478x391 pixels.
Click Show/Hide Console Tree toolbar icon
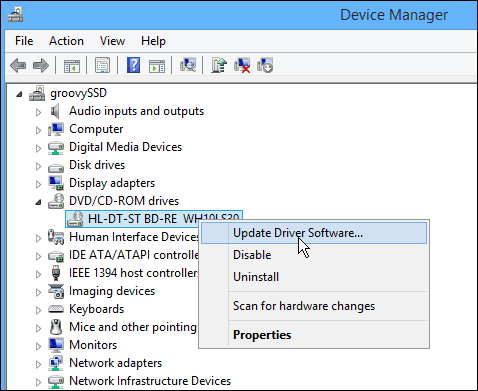tap(72, 66)
